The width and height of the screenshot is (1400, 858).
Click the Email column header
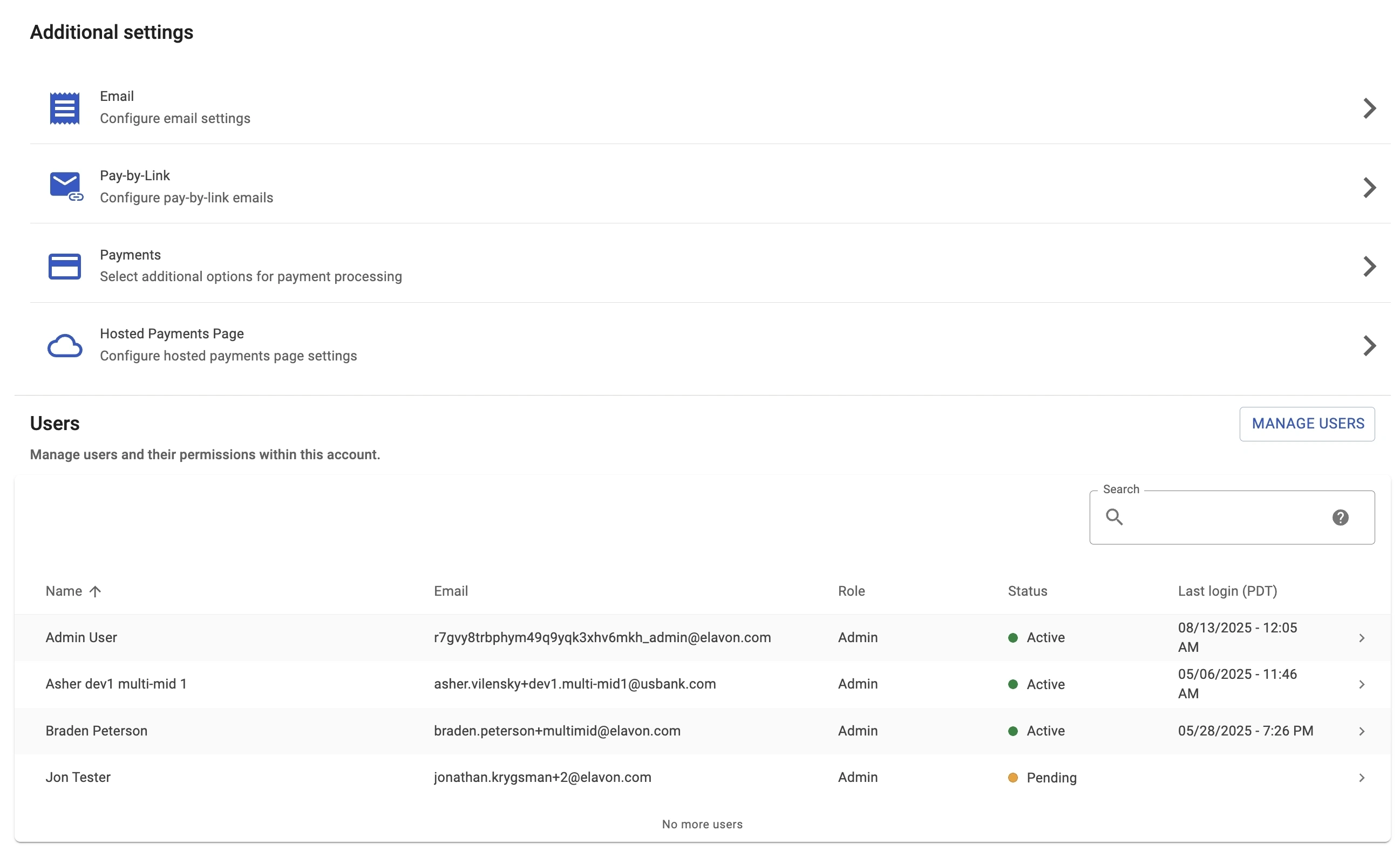coord(451,591)
